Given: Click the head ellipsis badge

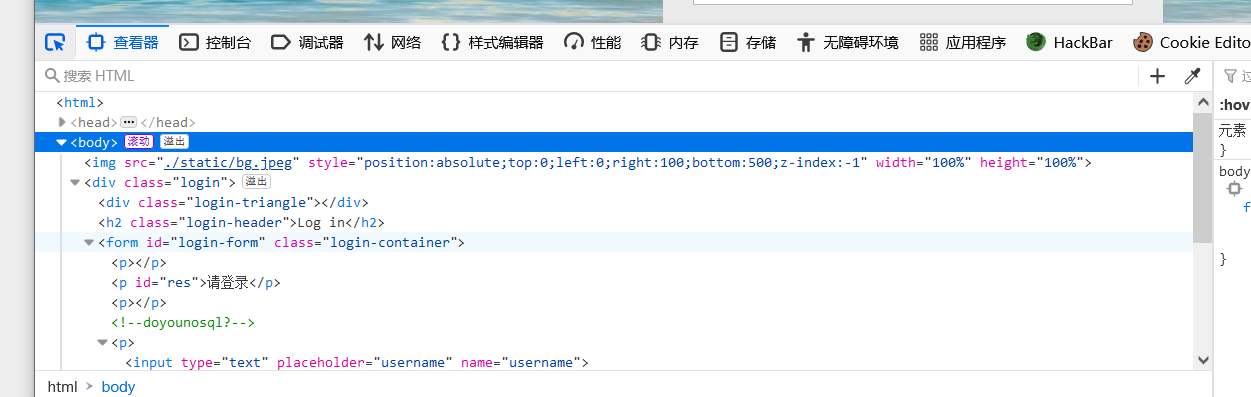Looking at the screenshot, I should pyautogui.click(x=128, y=122).
